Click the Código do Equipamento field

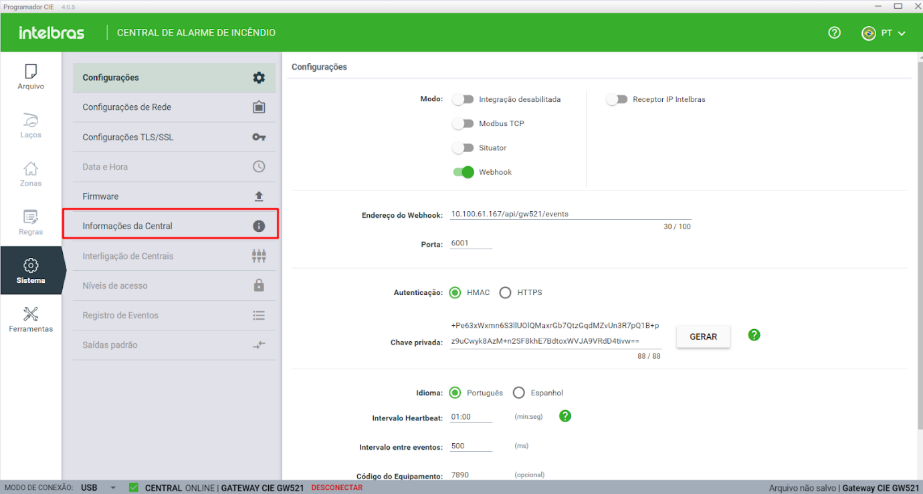(471, 475)
